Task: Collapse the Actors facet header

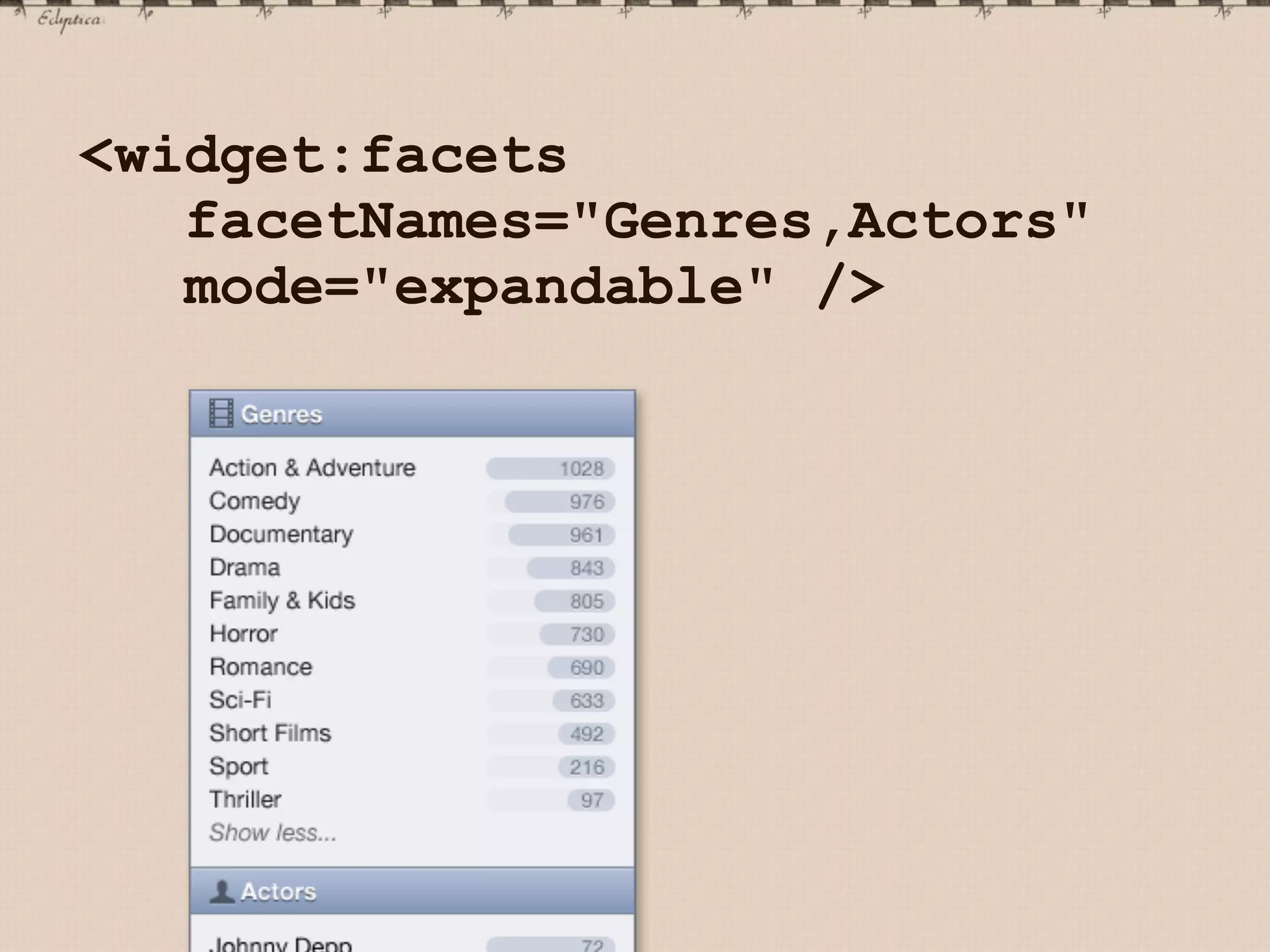Action: pos(412,891)
